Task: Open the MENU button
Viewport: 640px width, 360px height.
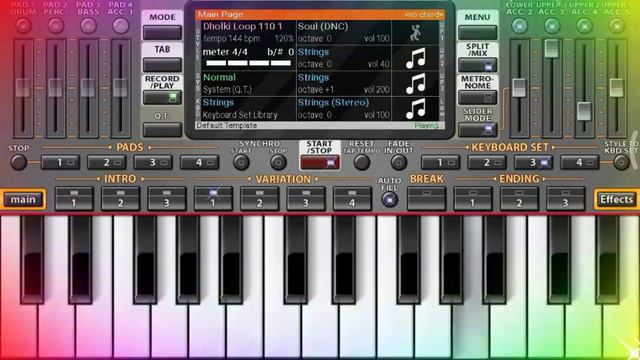Action: (x=477, y=33)
